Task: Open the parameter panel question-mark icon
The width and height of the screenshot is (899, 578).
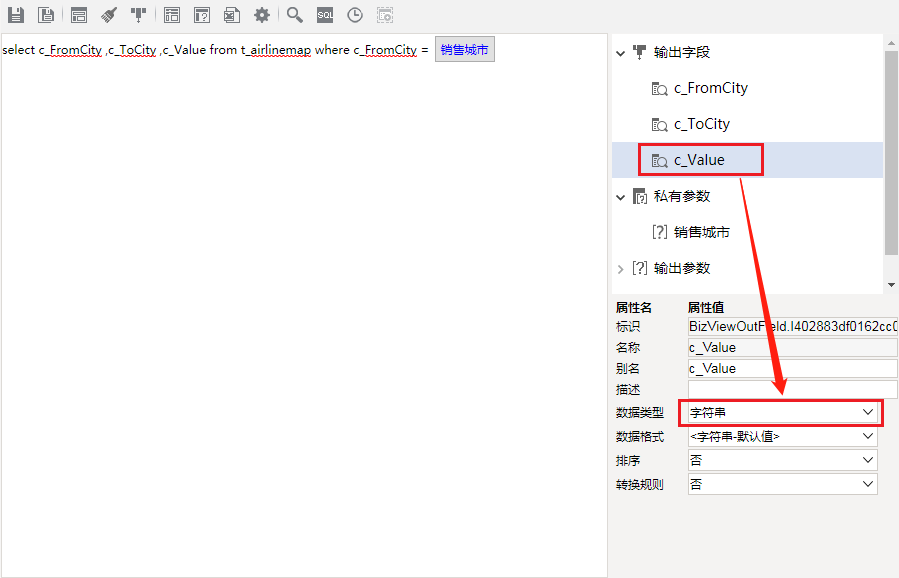Action: (202, 15)
